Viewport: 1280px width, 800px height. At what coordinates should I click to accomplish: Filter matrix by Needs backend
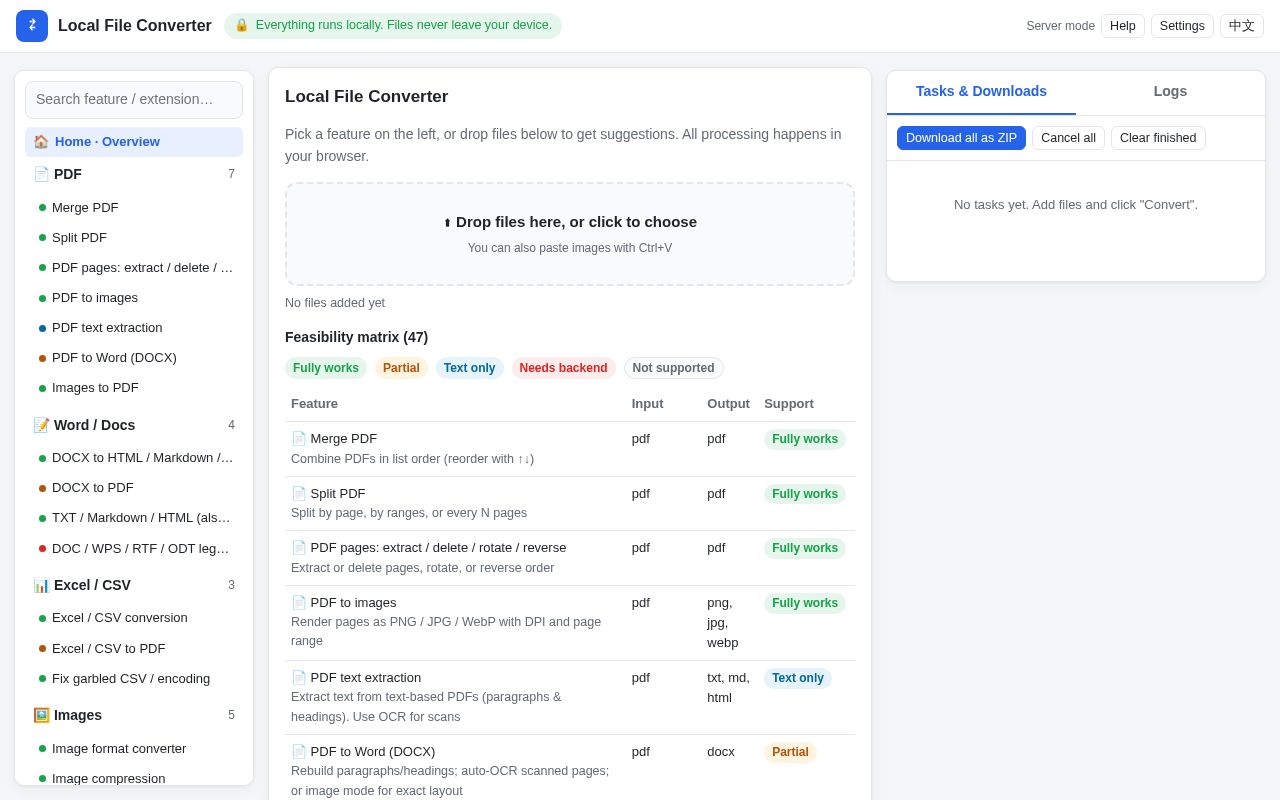point(563,368)
